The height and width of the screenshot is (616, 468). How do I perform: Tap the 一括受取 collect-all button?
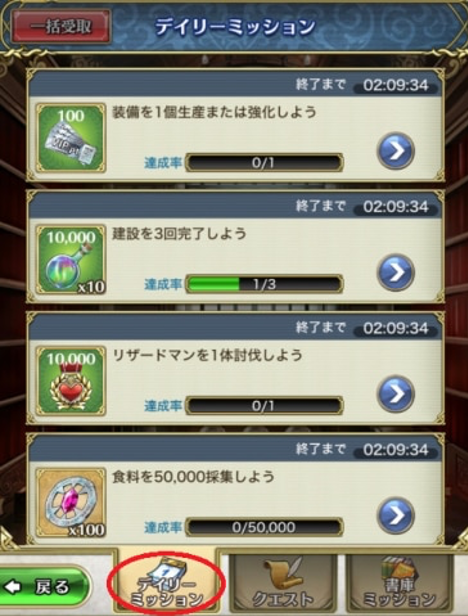coord(61,27)
